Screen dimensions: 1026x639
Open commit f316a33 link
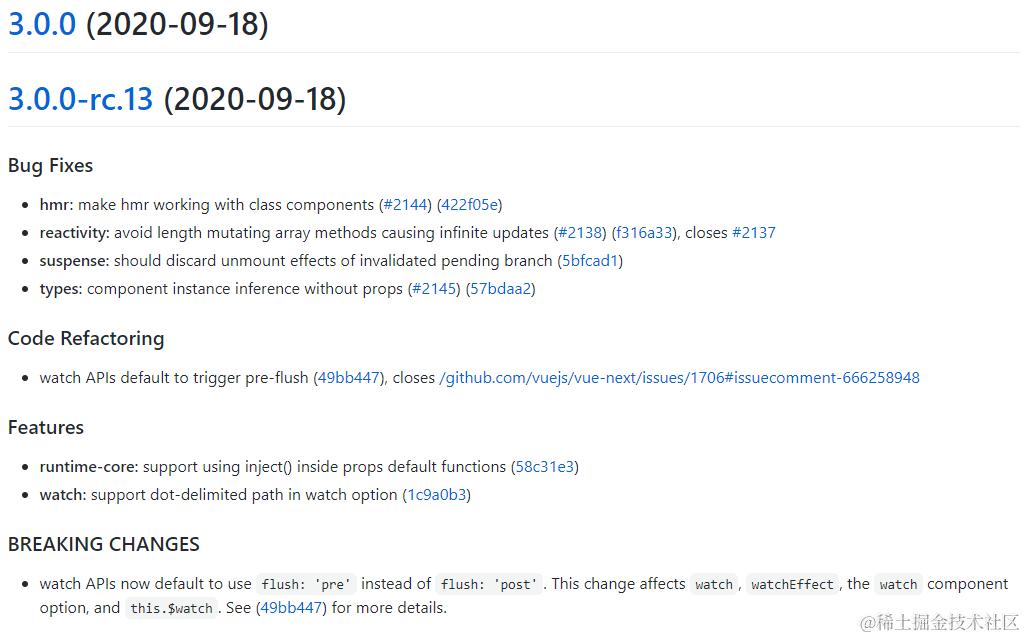pos(645,233)
